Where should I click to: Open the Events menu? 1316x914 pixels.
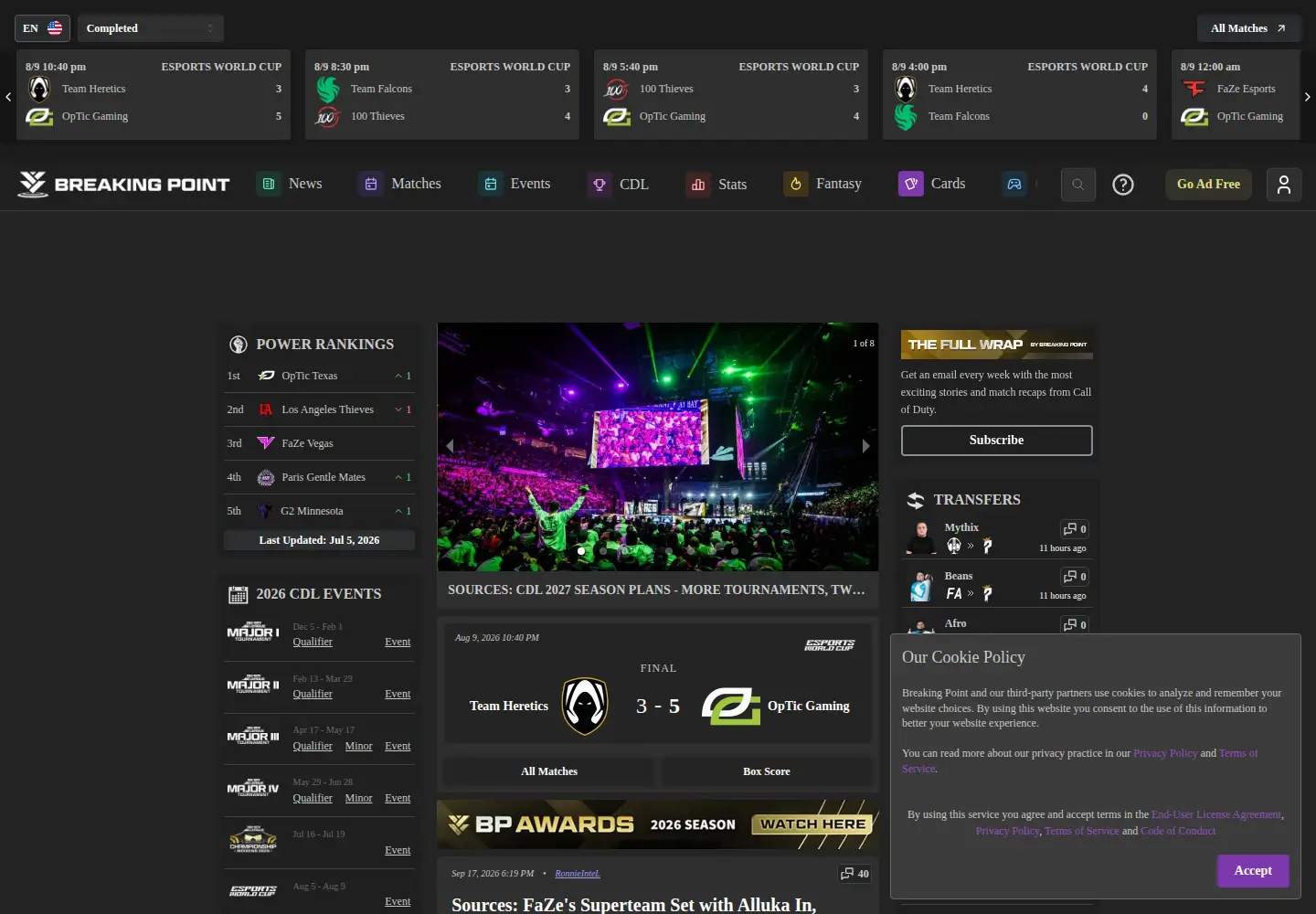click(515, 185)
